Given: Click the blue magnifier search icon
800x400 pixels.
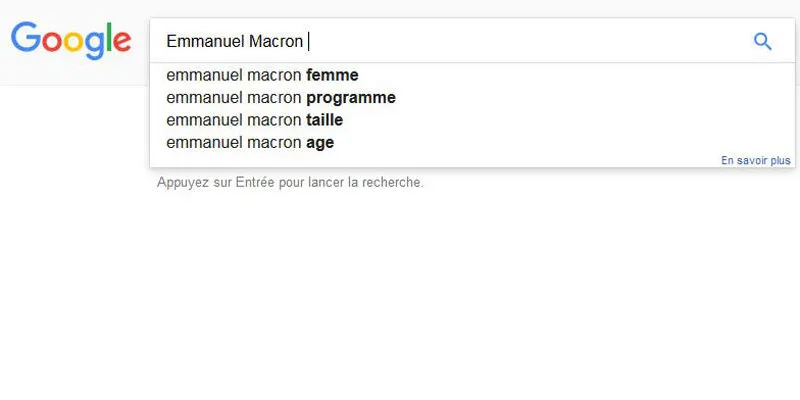Looking at the screenshot, I should (763, 41).
